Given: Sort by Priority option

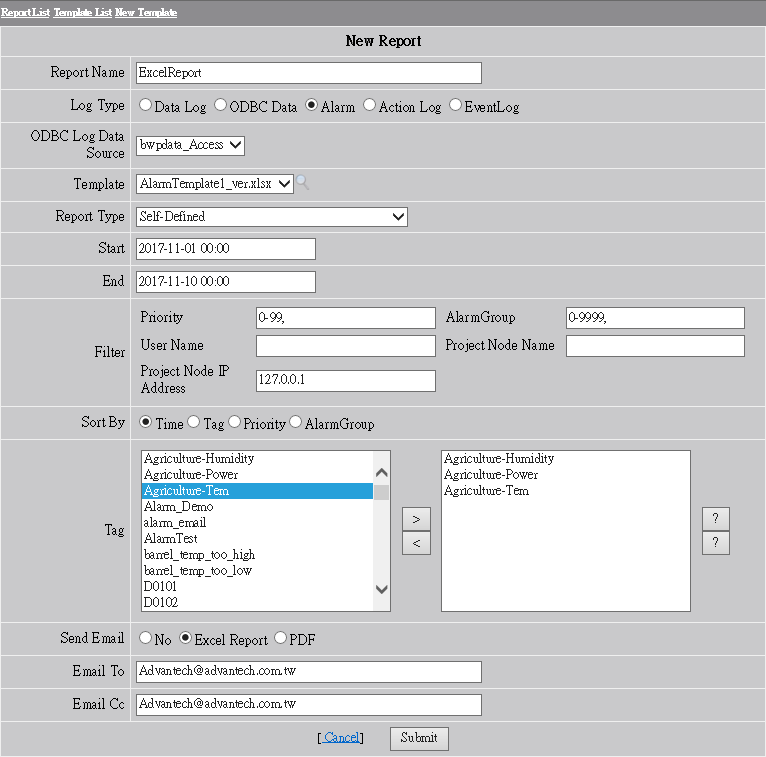Looking at the screenshot, I should tap(234, 421).
